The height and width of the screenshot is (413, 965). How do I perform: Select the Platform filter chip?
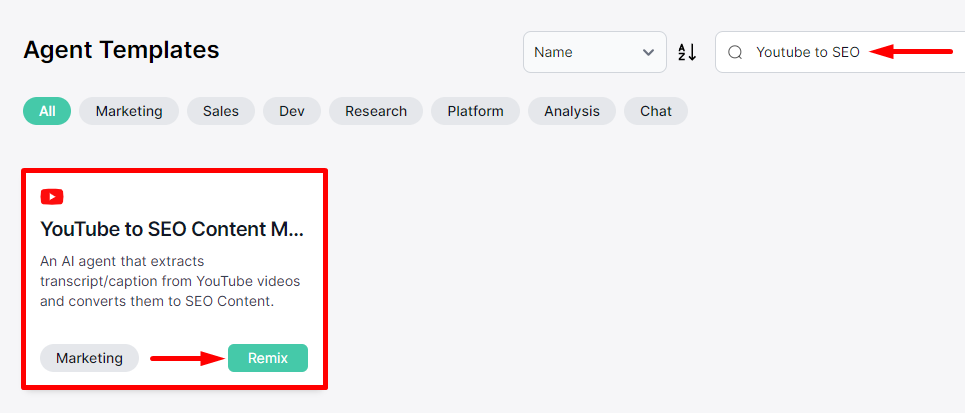click(x=475, y=111)
